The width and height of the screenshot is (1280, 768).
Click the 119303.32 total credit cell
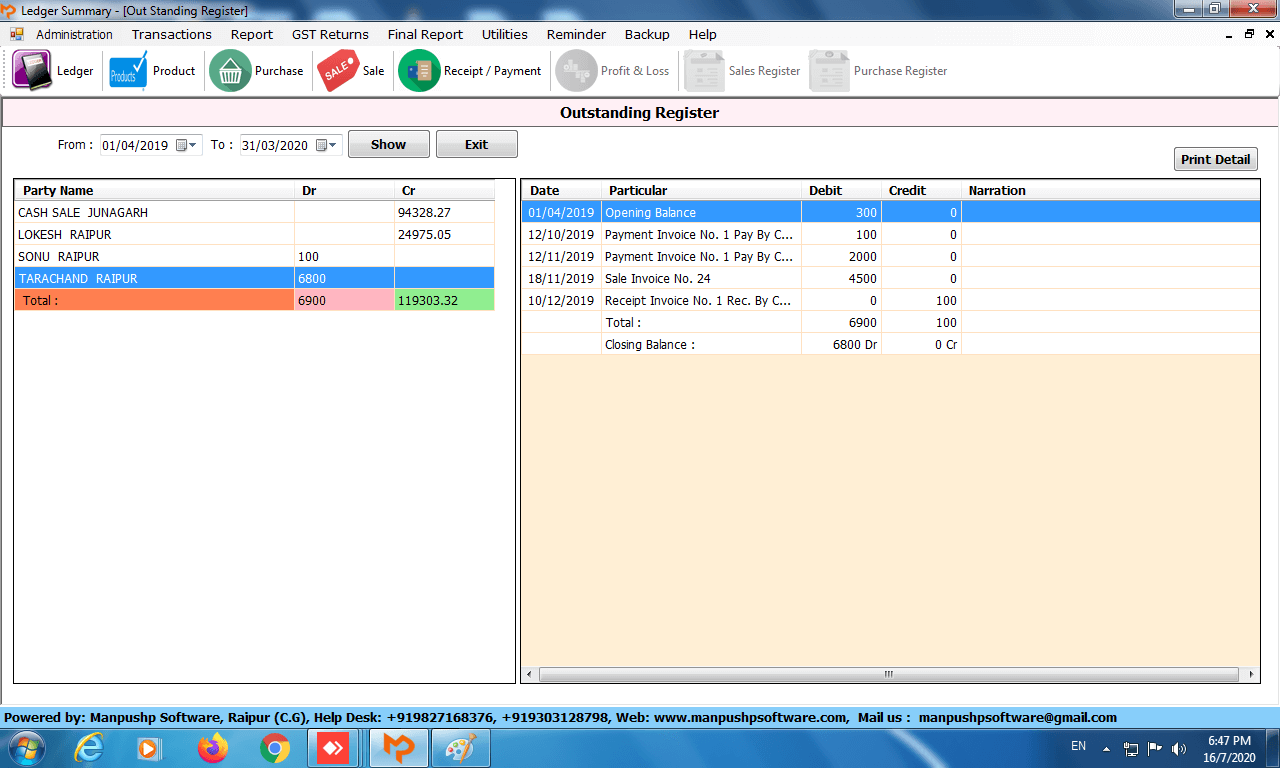pos(444,300)
